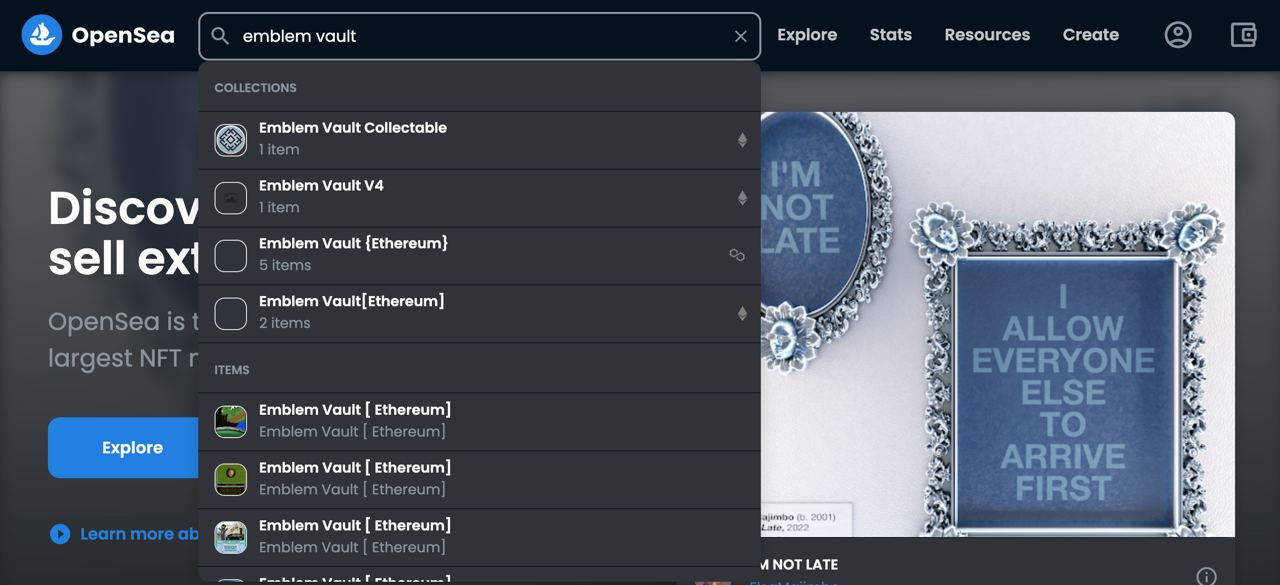1280x585 pixels.
Task: Open the wallet icon
Action: (x=1243, y=35)
